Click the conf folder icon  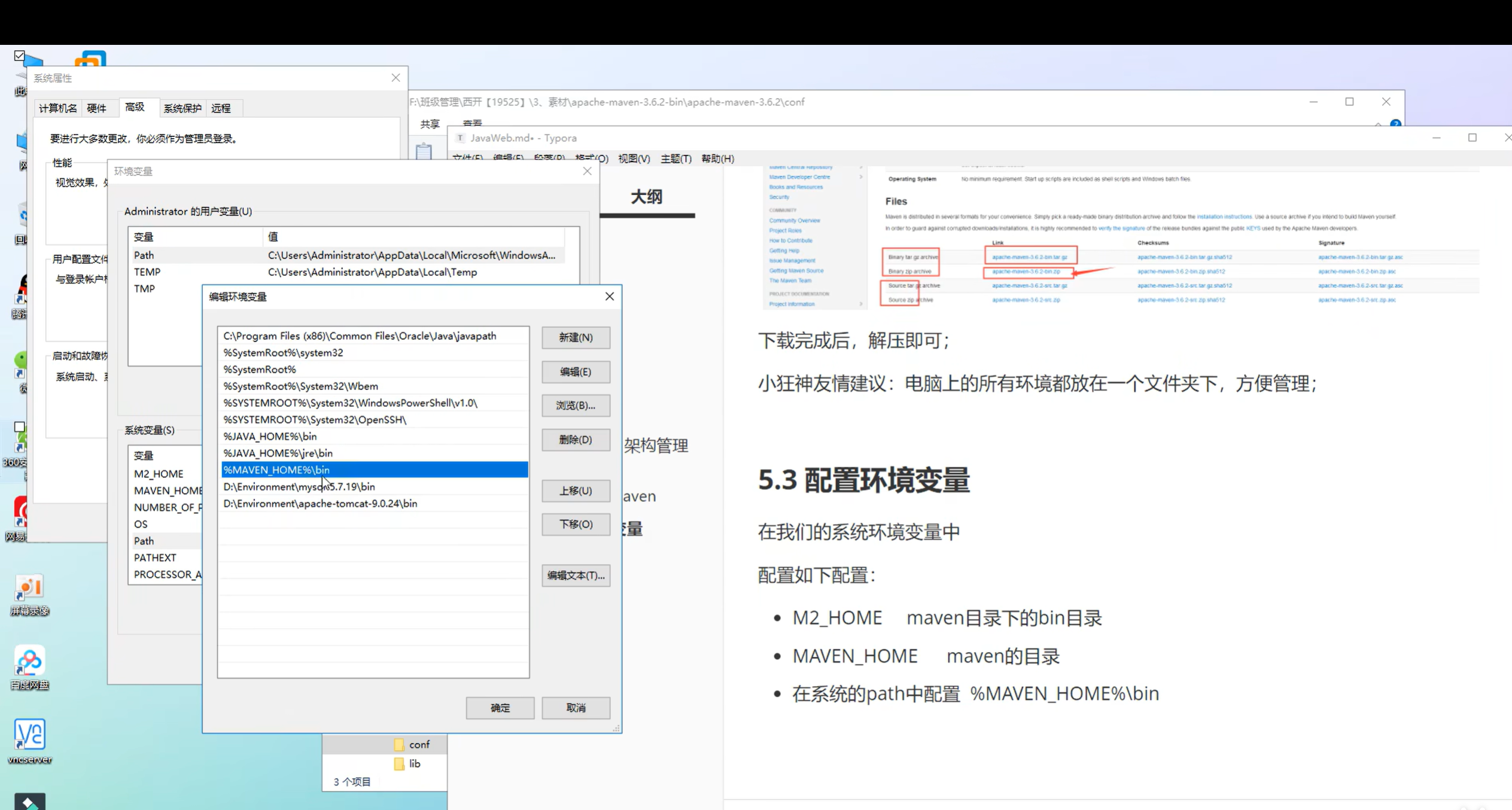pyautogui.click(x=399, y=744)
